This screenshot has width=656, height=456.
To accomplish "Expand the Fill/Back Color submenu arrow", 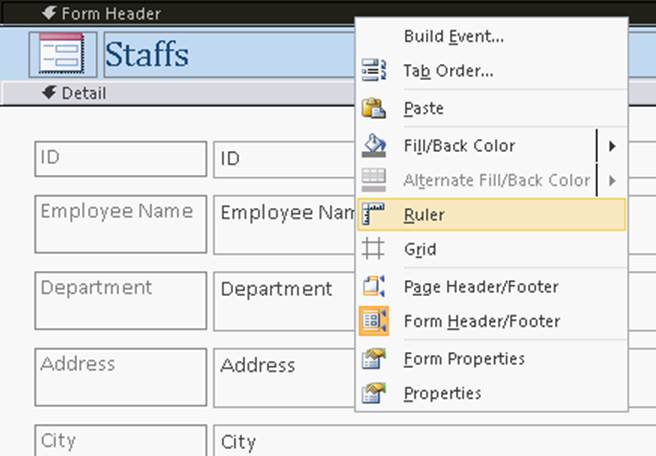I will tap(611, 146).
